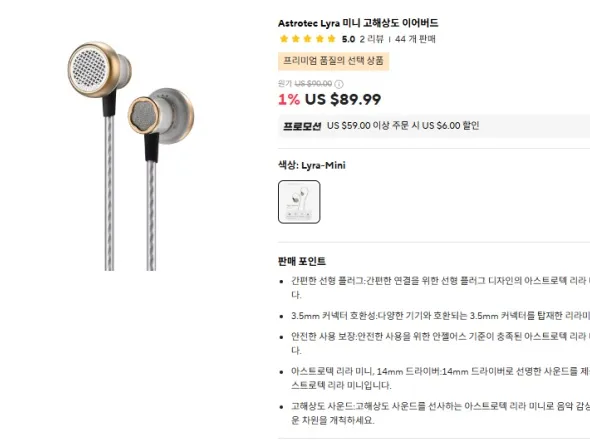The width and height of the screenshot is (590, 442).
Task: Click the red 1% discount label
Action: (x=289, y=100)
